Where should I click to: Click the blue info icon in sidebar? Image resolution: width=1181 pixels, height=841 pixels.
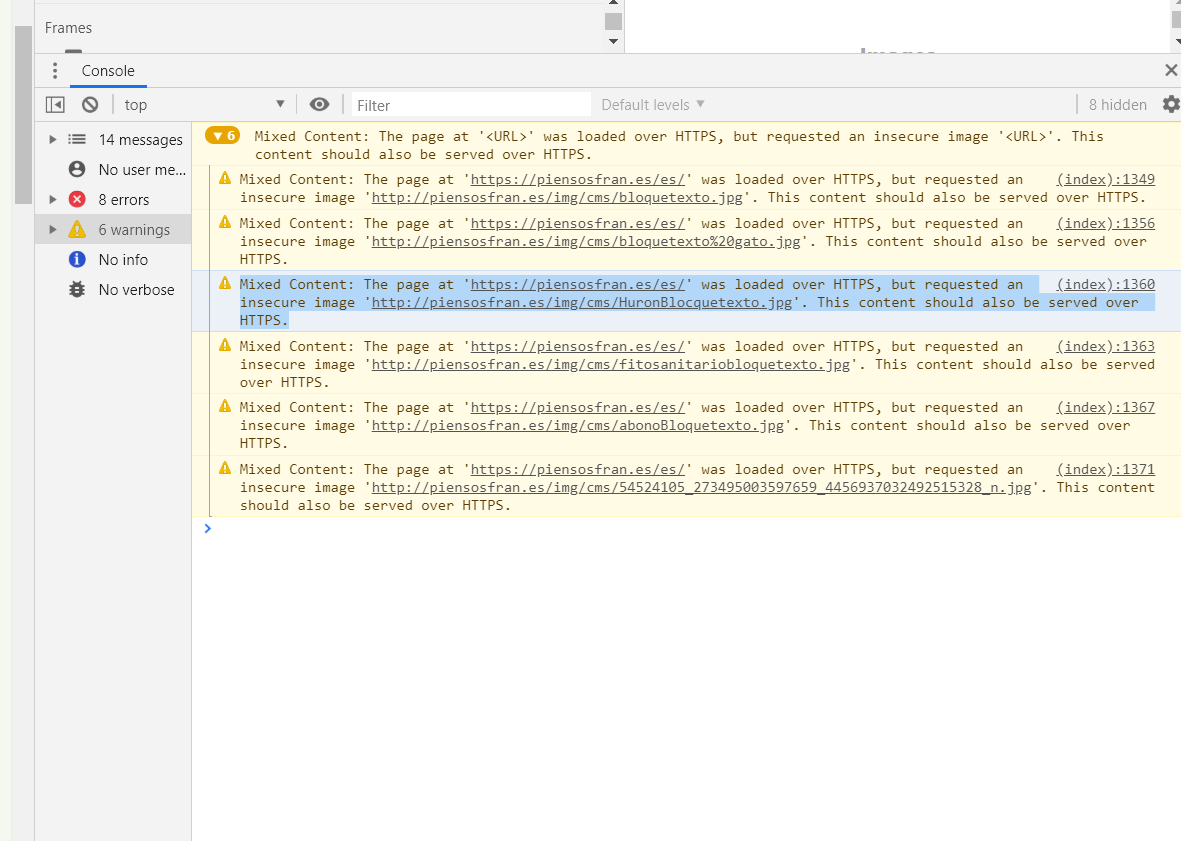click(77, 260)
